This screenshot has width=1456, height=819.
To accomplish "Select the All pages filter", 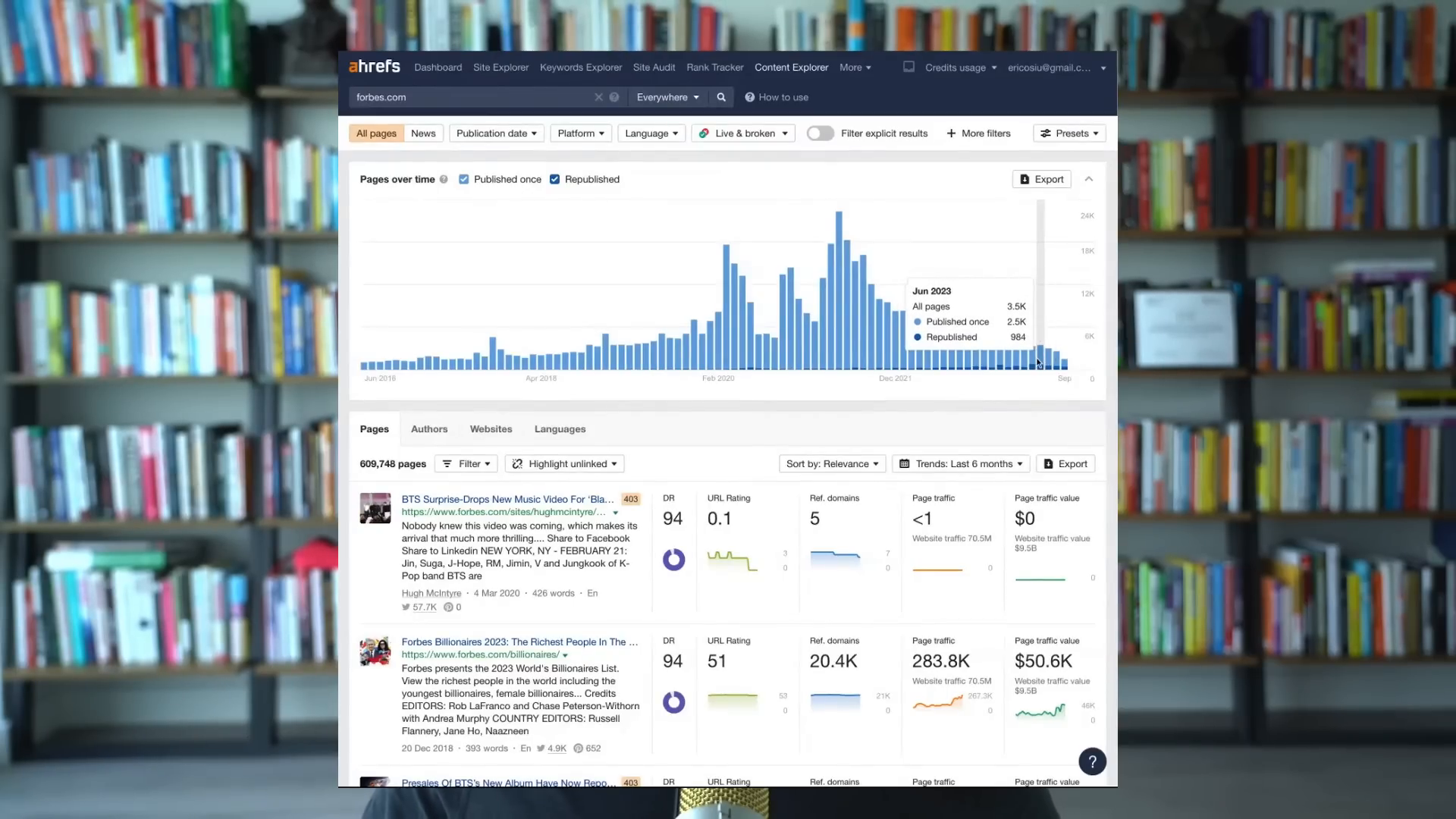I will click(x=376, y=133).
